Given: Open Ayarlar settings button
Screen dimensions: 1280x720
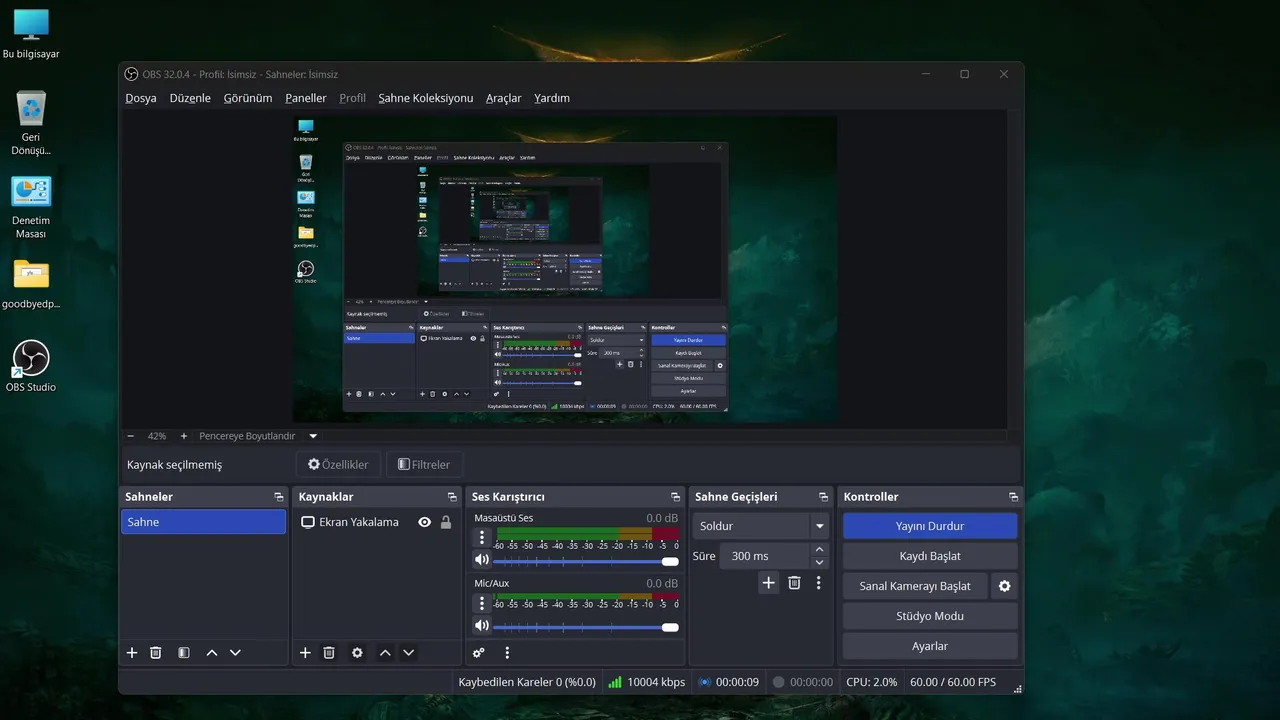Looking at the screenshot, I should [930, 646].
